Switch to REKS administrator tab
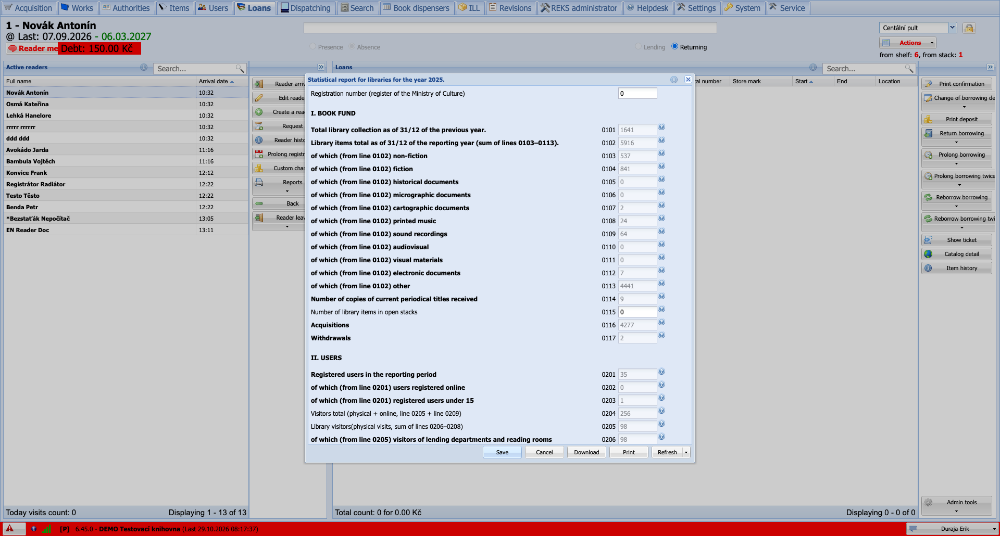This screenshot has width=1000, height=536. coord(579,8)
